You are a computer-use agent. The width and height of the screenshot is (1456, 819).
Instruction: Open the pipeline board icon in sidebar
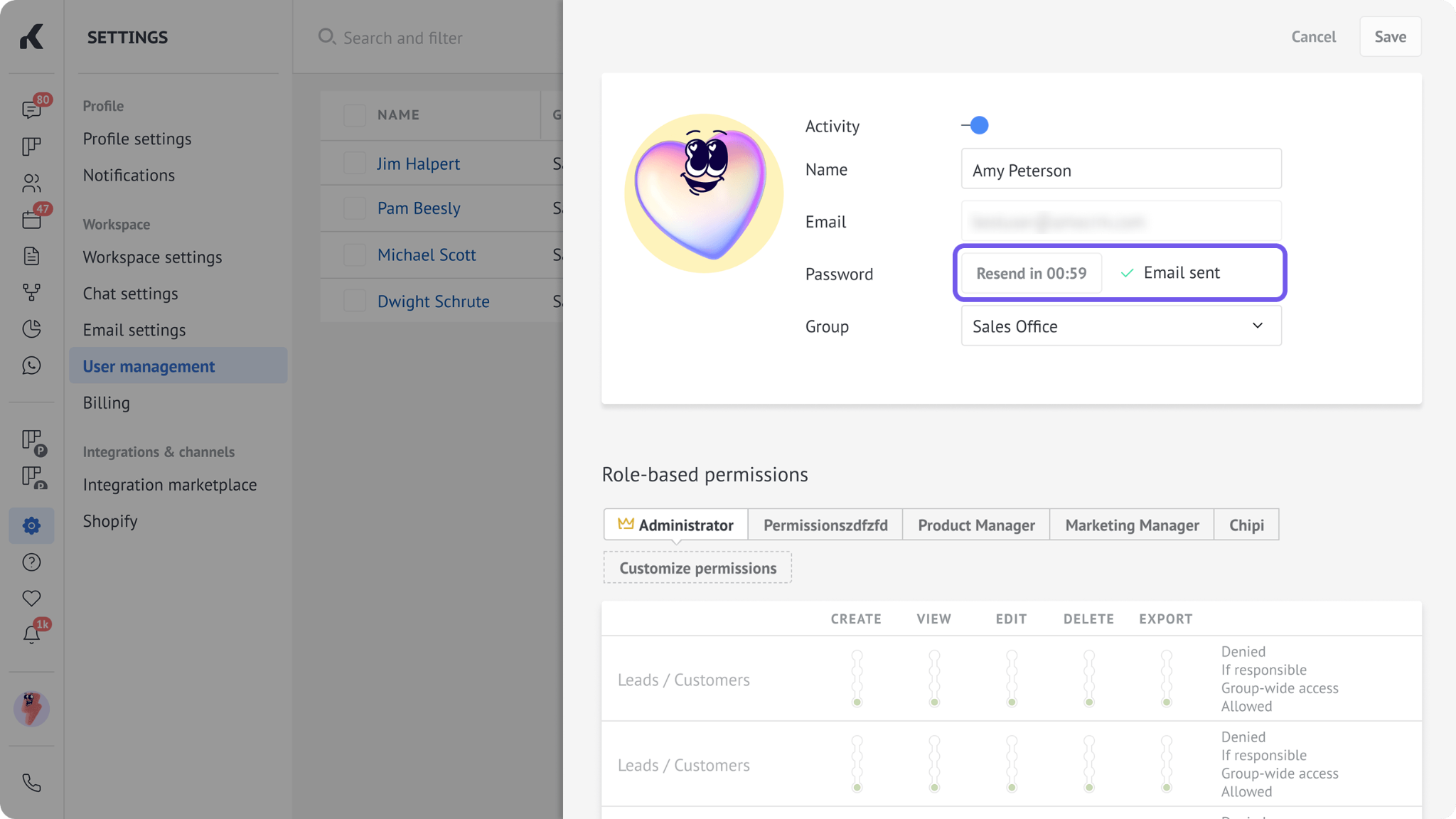coord(31,146)
